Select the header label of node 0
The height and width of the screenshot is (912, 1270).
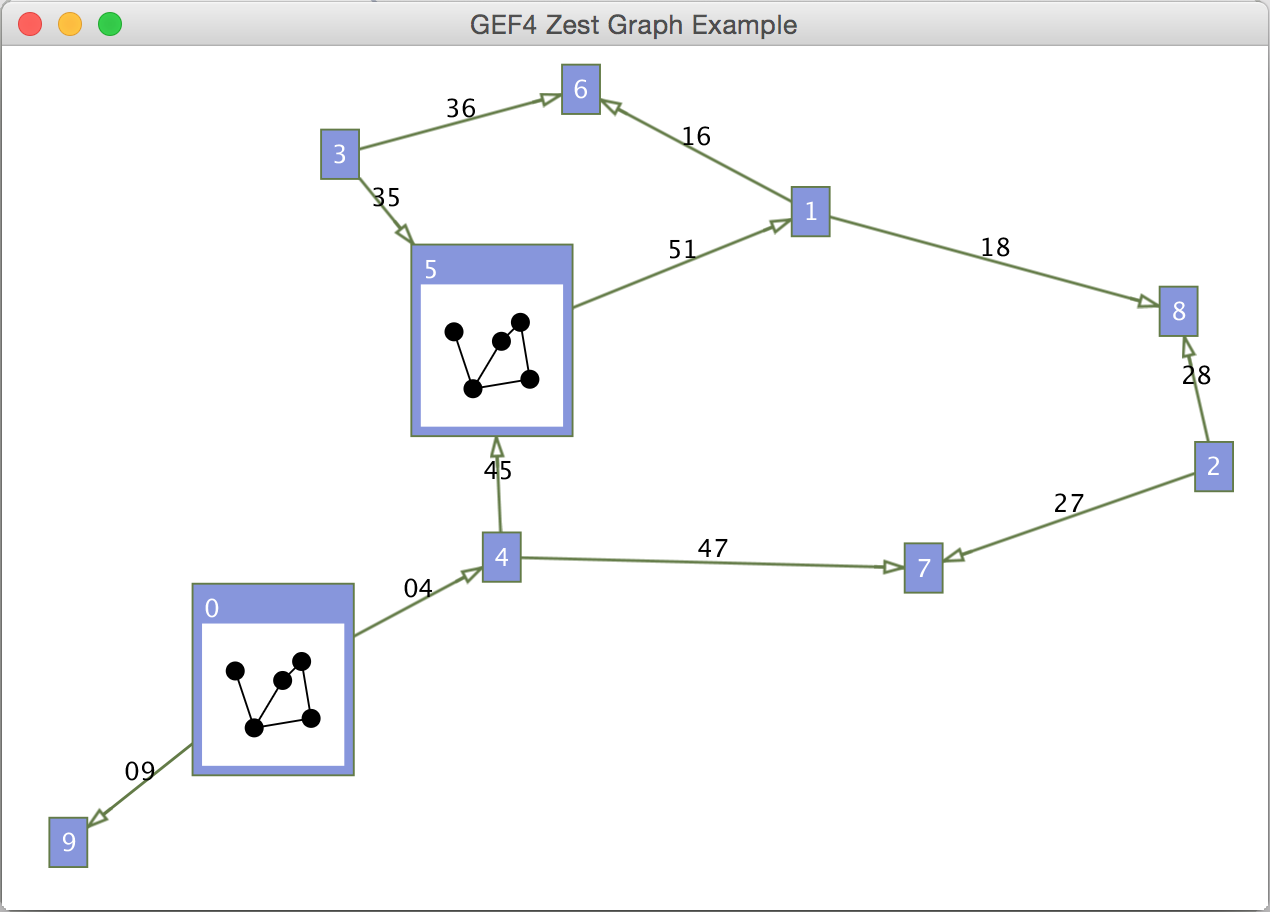click(212, 608)
